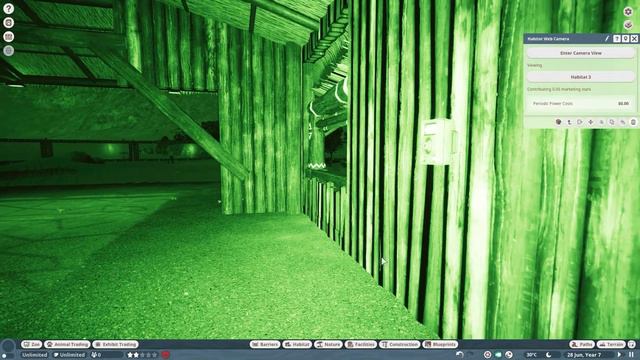Open the Zoo menu

pyautogui.click(x=32, y=344)
